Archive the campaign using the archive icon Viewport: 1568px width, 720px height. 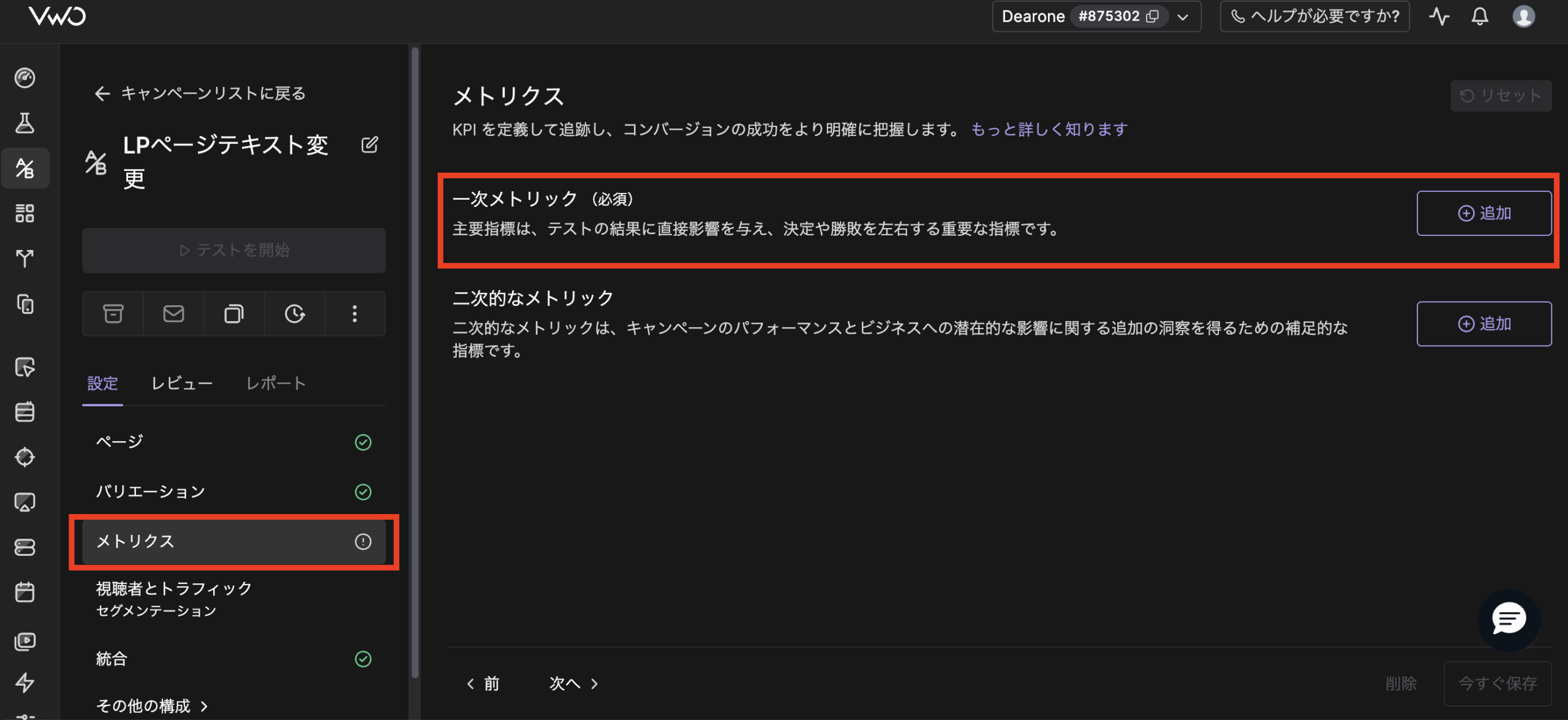(x=112, y=313)
